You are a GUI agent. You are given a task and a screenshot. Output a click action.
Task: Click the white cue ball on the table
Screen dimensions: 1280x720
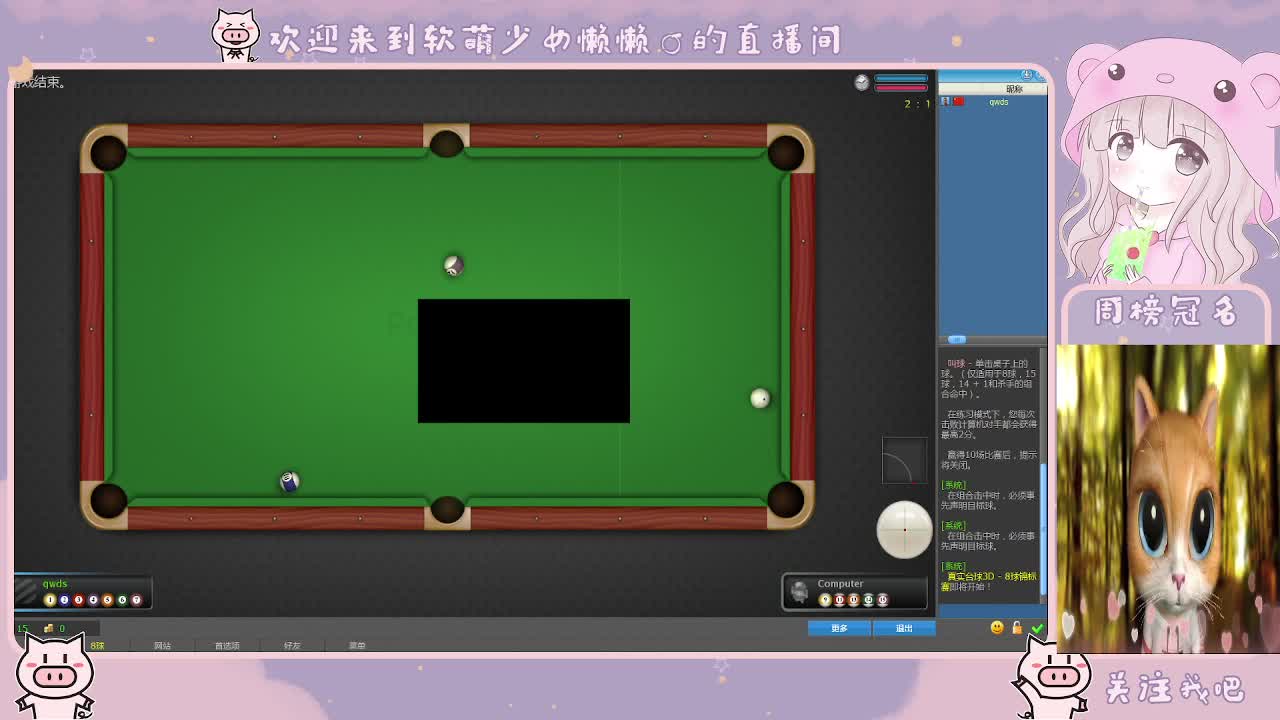pyautogui.click(x=760, y=399)
